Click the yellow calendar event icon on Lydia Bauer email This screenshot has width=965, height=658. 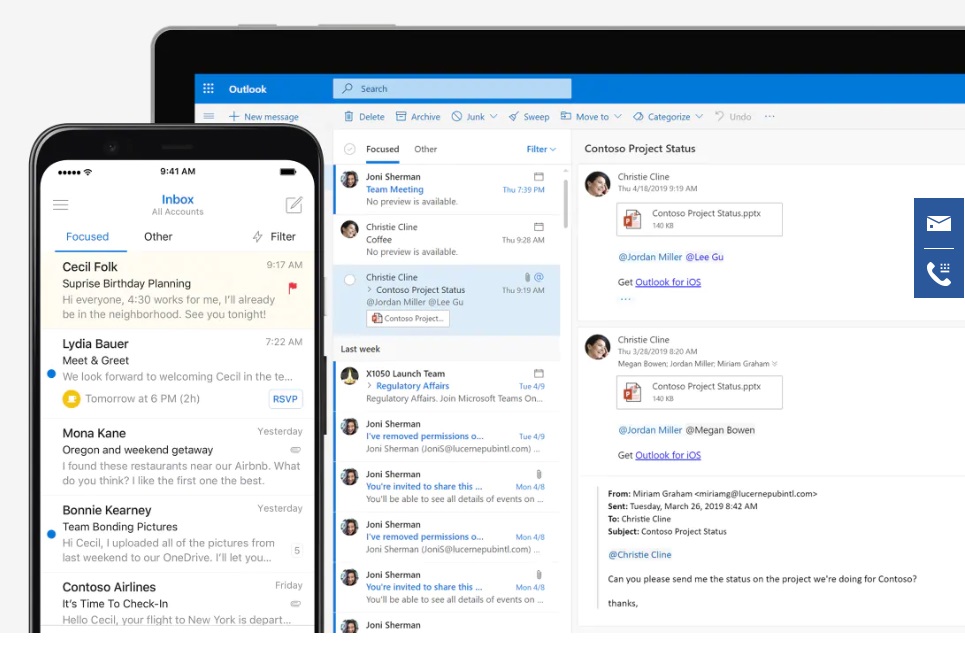tap(71, 399)
